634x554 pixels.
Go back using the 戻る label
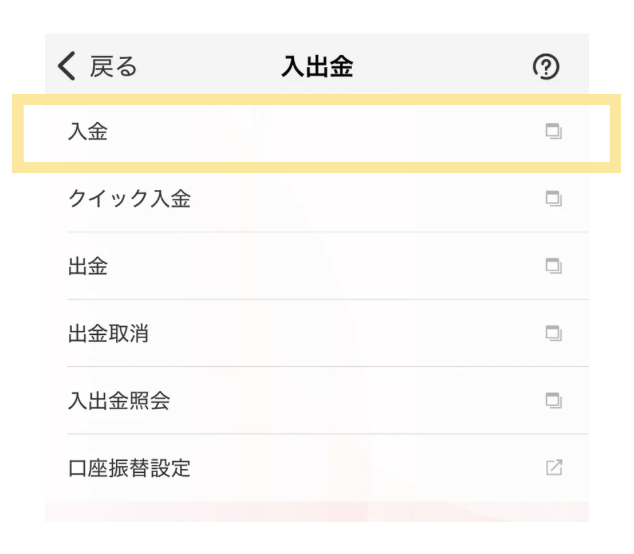[113, 67]
